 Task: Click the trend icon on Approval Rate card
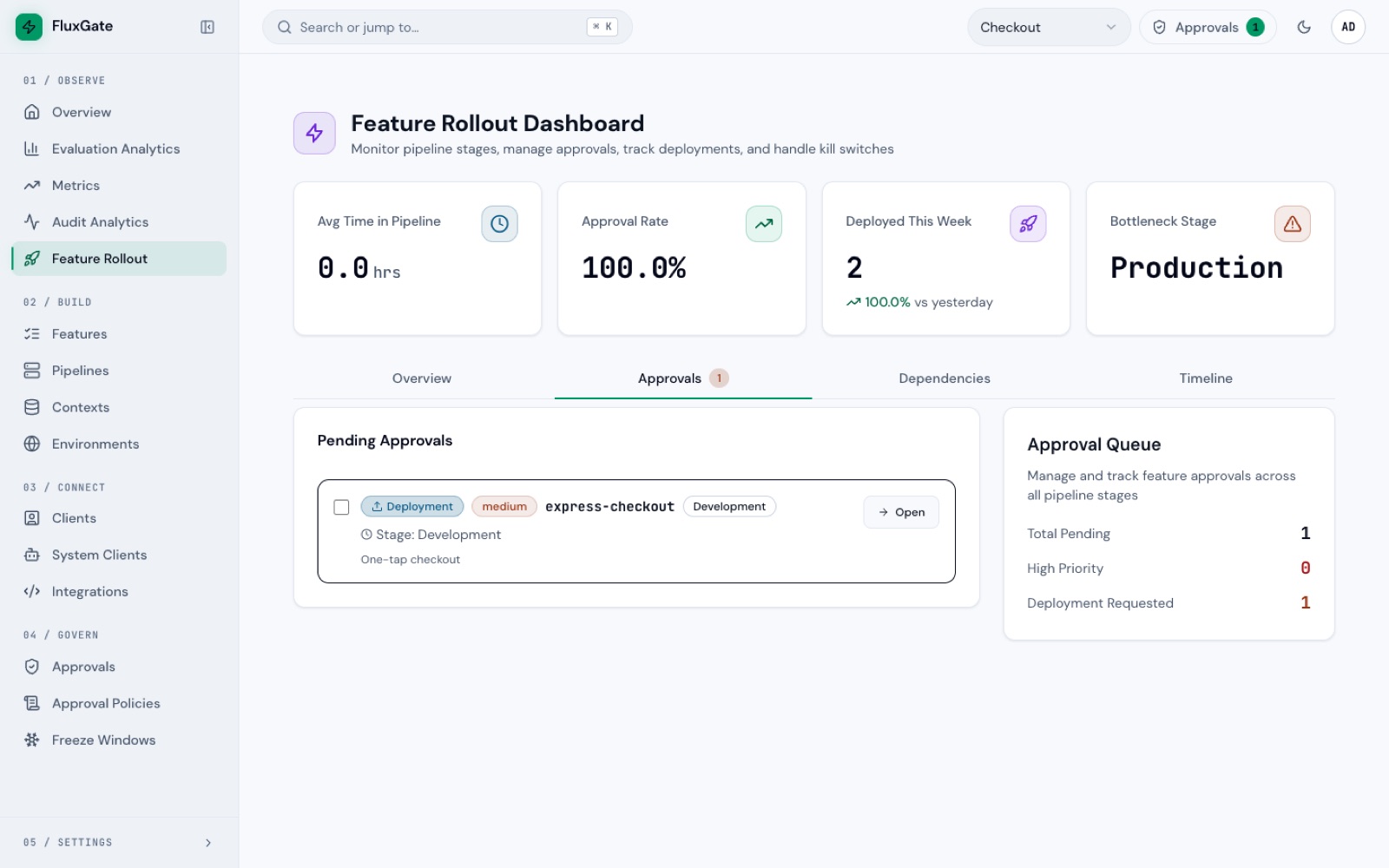764,224
